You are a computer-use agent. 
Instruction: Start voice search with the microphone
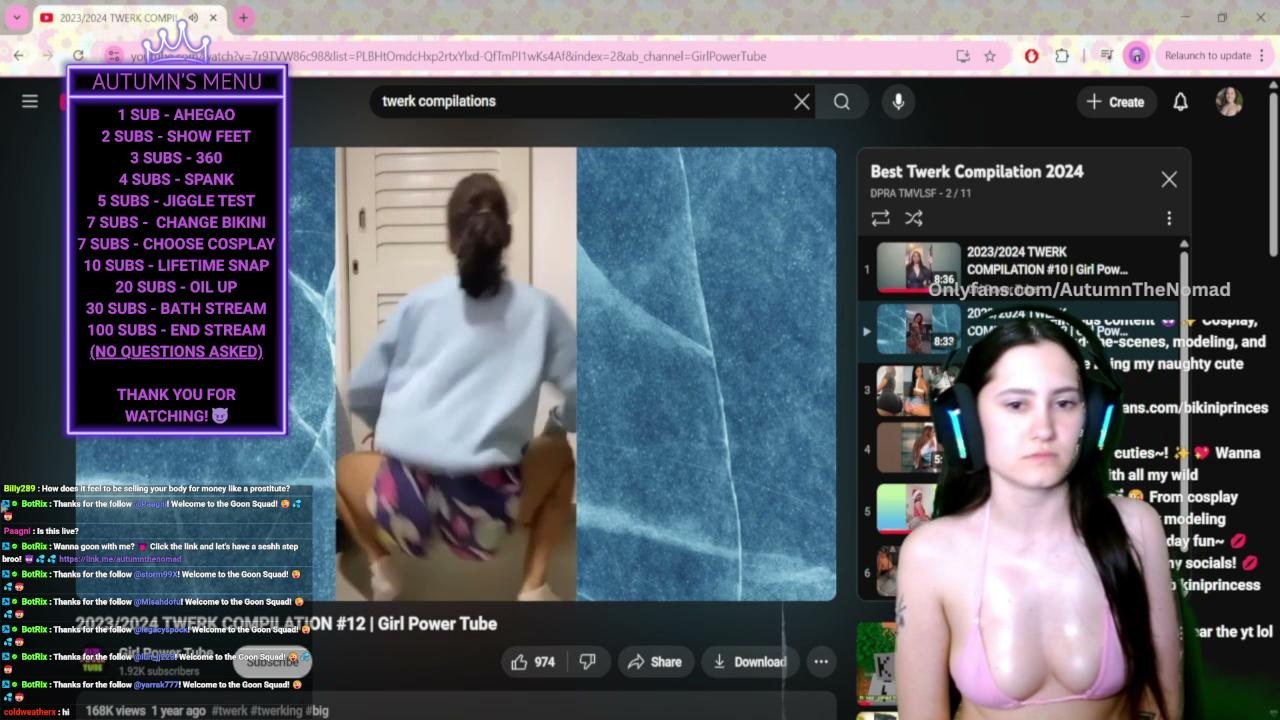898,101
